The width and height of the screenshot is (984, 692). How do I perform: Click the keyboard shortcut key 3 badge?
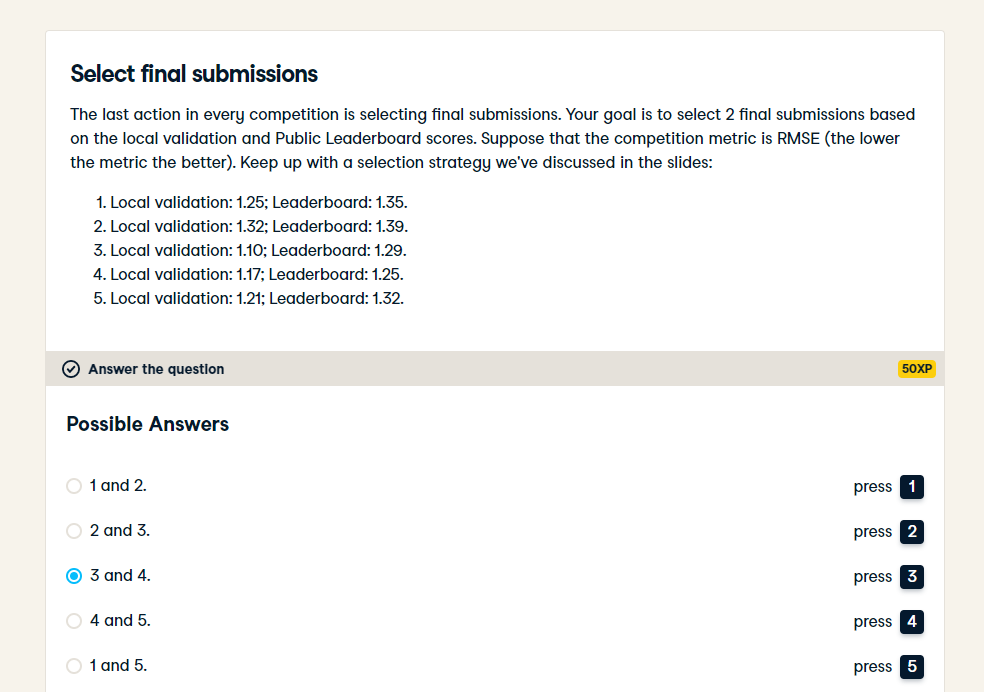tap(912, 577)
